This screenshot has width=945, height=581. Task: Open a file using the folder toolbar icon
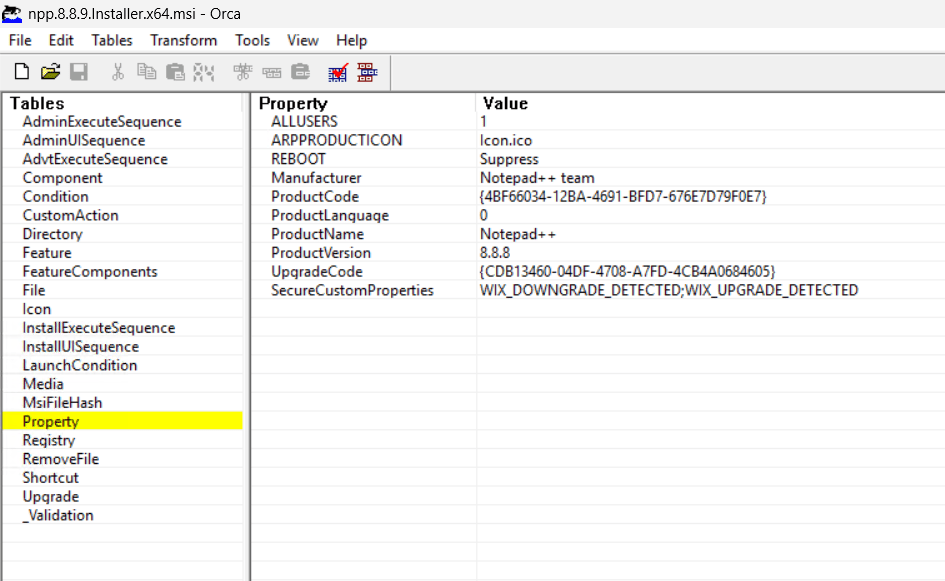pyautogui.click(x=50, y=71)
